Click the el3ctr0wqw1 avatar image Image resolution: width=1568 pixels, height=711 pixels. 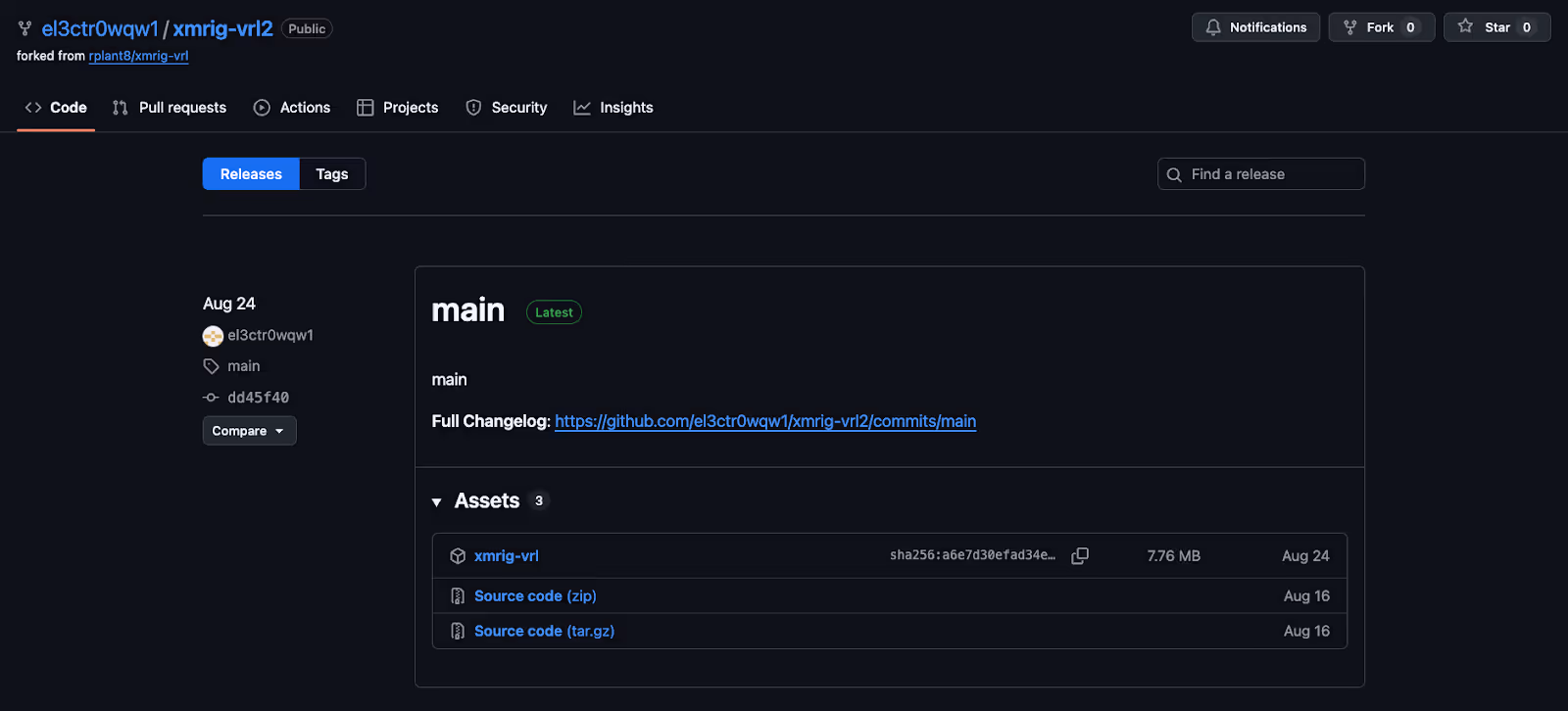[x=213, y=336]
